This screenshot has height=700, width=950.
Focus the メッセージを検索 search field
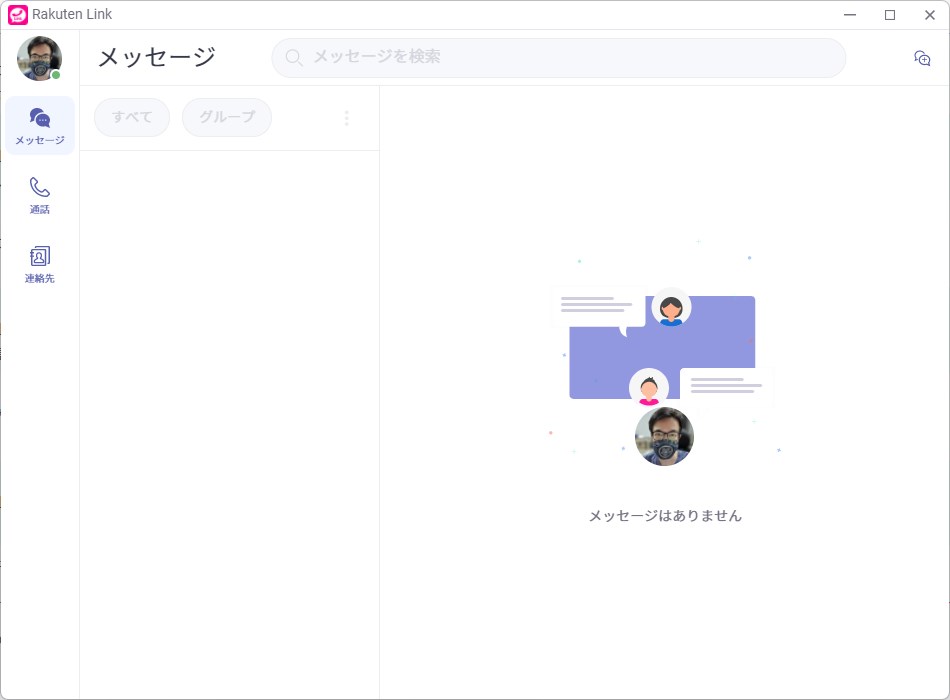[x=570, y=58]
